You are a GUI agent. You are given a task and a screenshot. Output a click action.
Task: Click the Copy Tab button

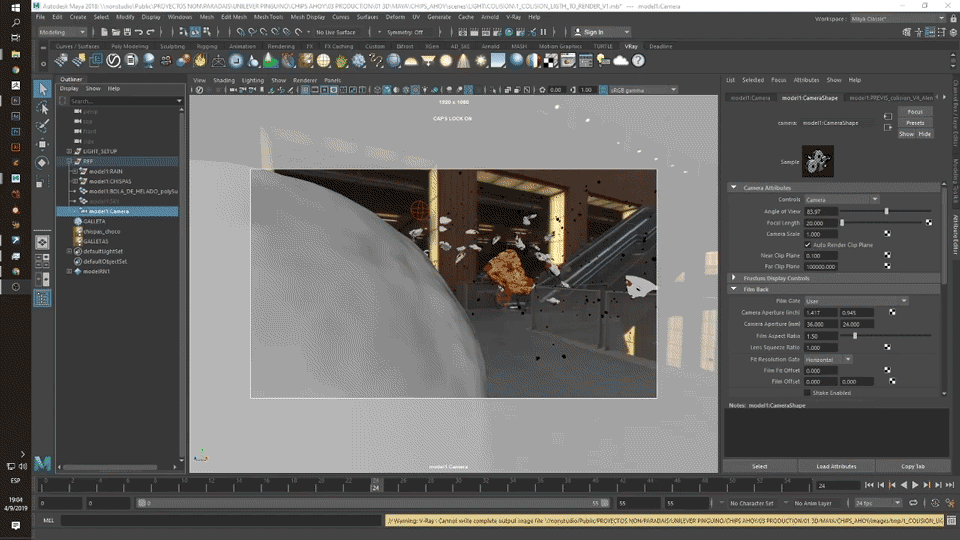913,467
